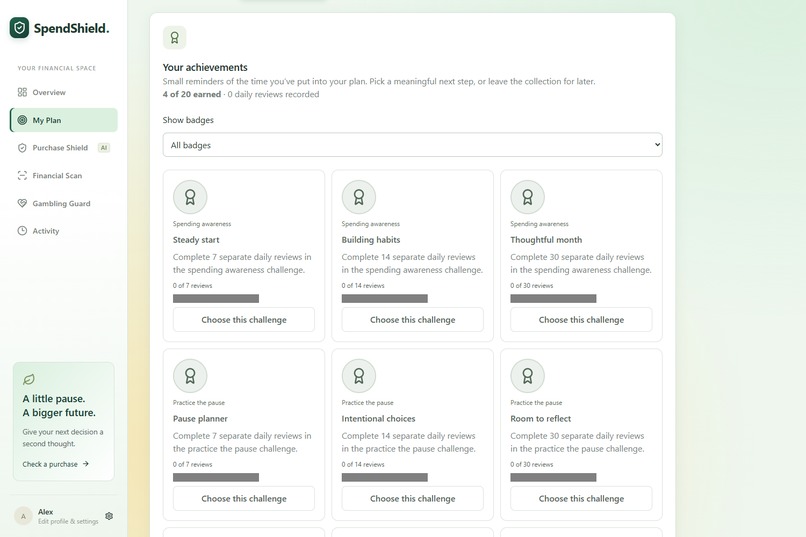The image size is (806, 537).
Task: Click the AI tag next to Purchase Shield
Action: 104,148
